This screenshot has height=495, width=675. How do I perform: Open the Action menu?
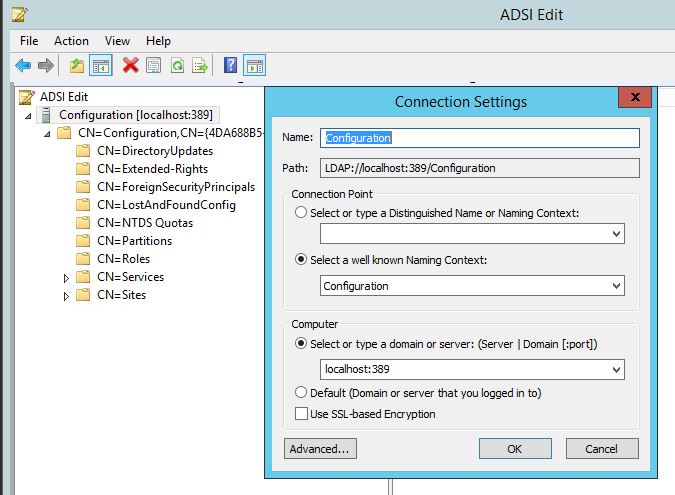(71, 41)
